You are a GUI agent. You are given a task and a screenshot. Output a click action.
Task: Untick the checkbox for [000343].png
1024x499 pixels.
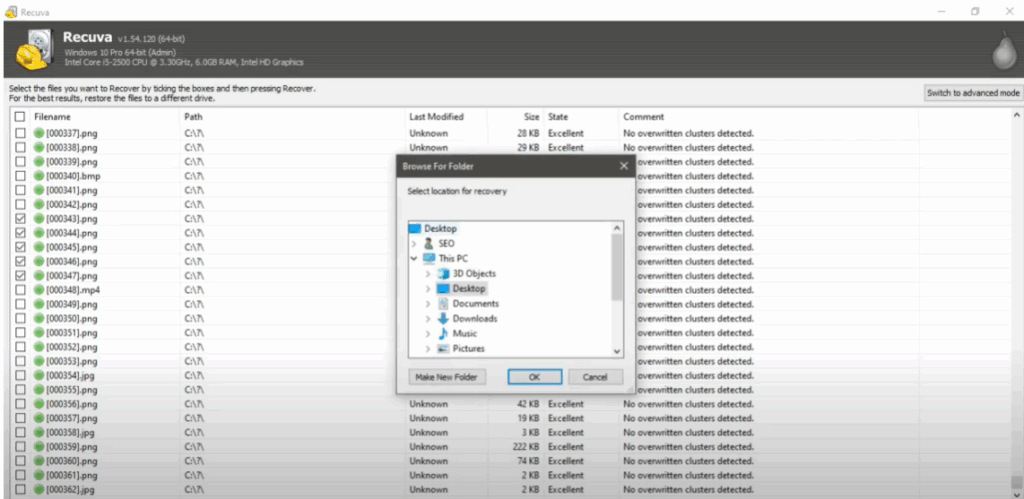20,219
